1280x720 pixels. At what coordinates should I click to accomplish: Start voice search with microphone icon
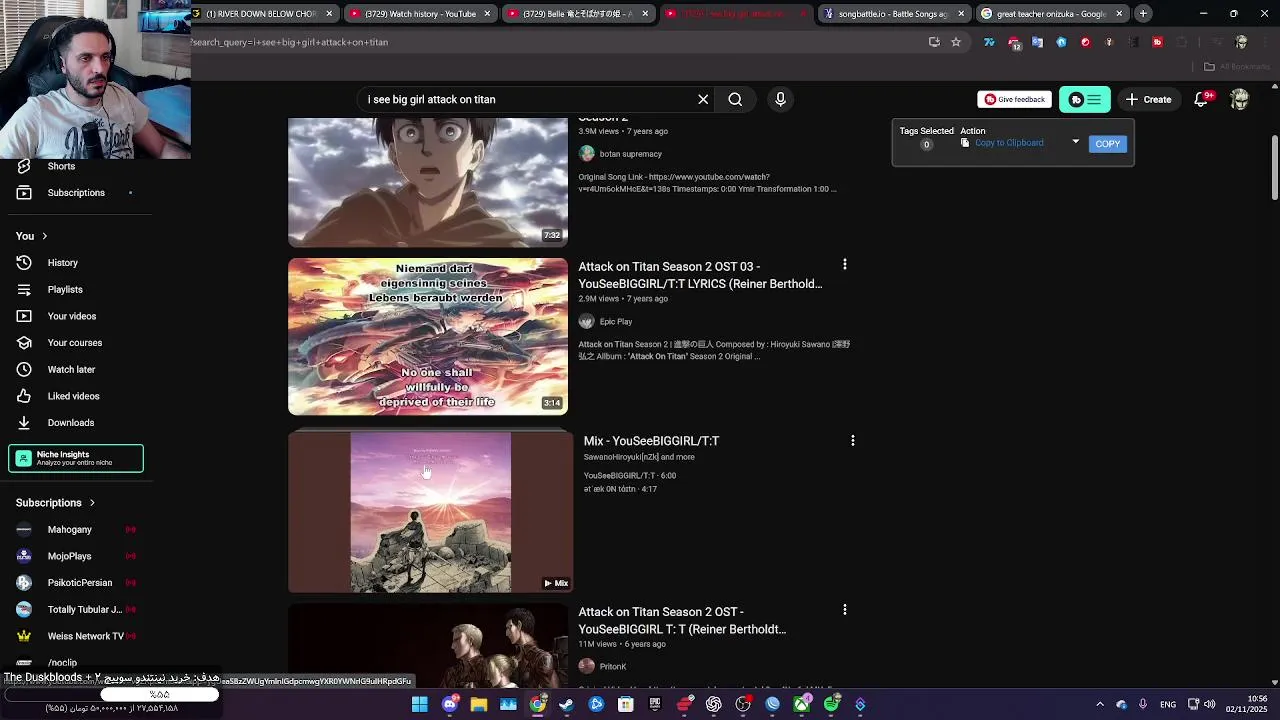coord(781,99)
